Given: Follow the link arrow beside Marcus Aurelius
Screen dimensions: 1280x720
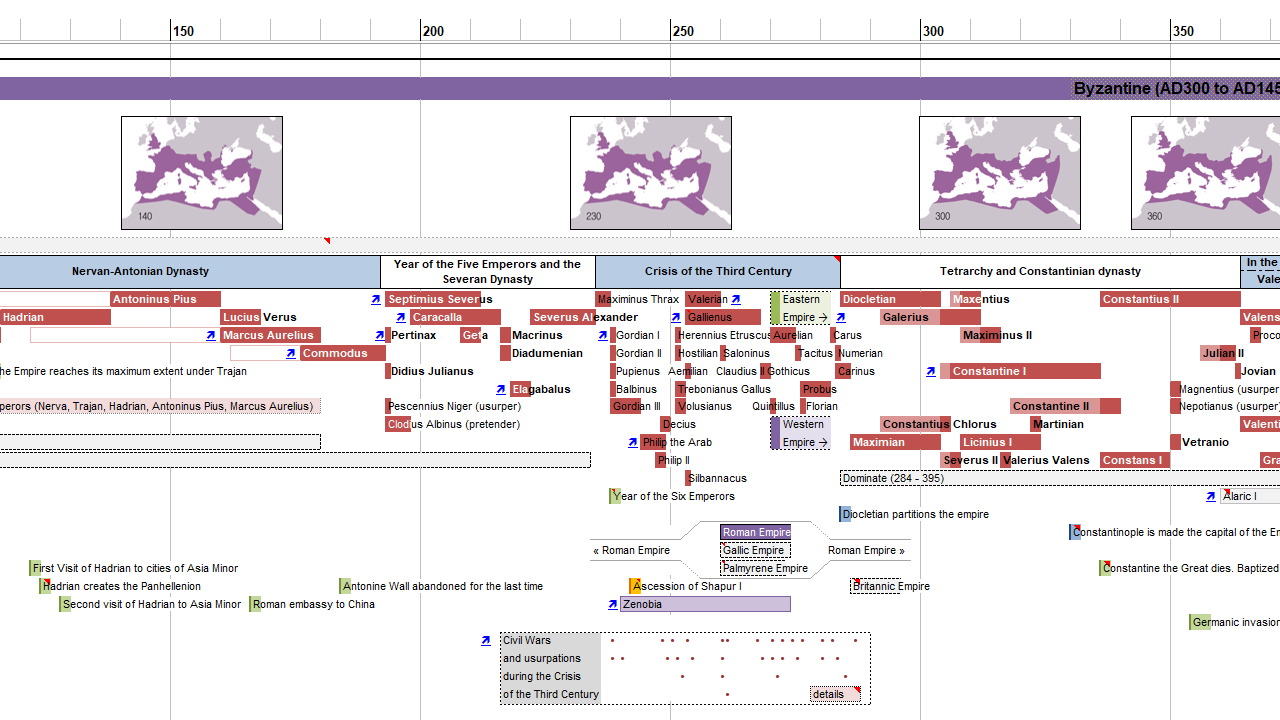Looking at the screenshot, I should point(211,336).
